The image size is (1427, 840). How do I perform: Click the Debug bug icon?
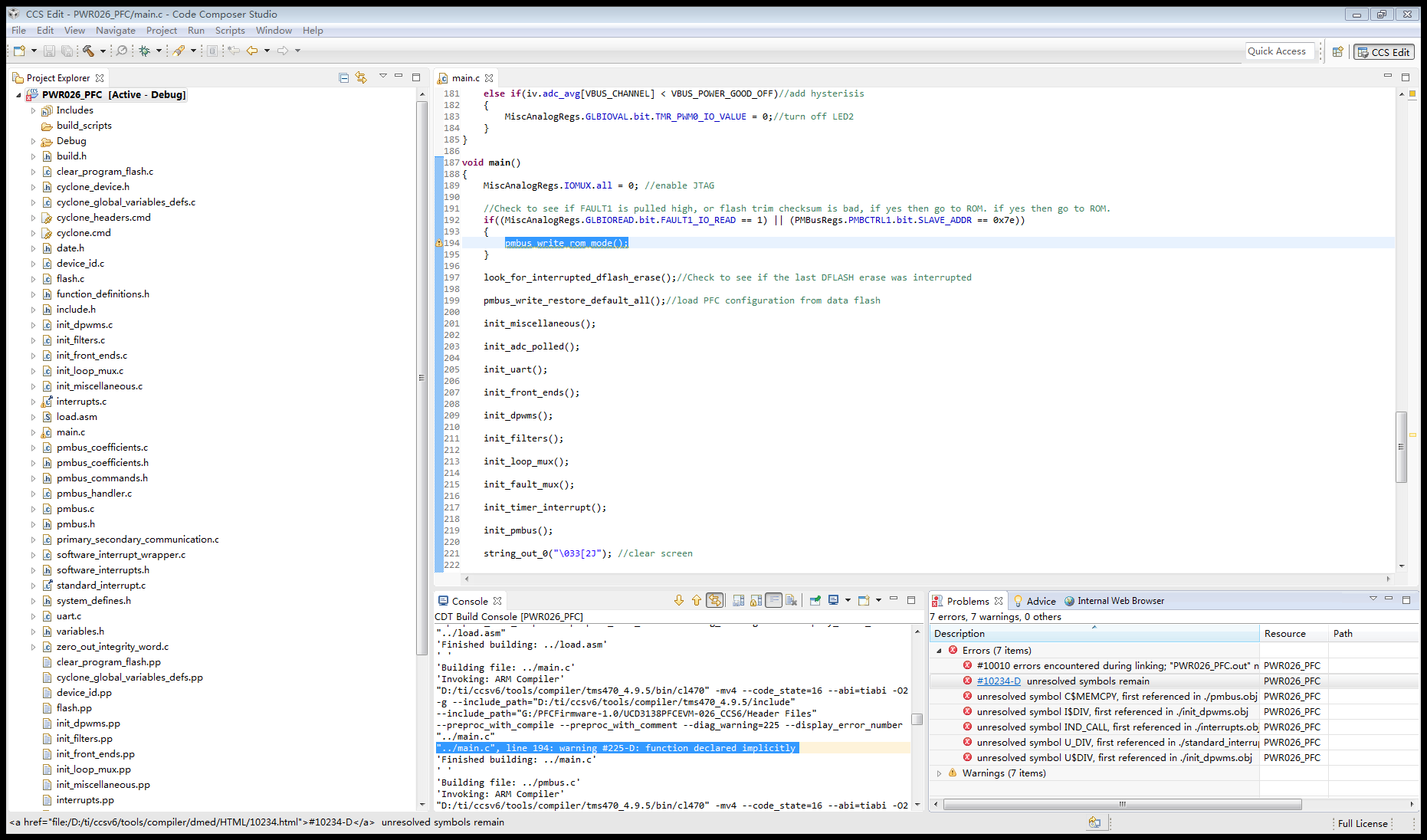(144, 51)
